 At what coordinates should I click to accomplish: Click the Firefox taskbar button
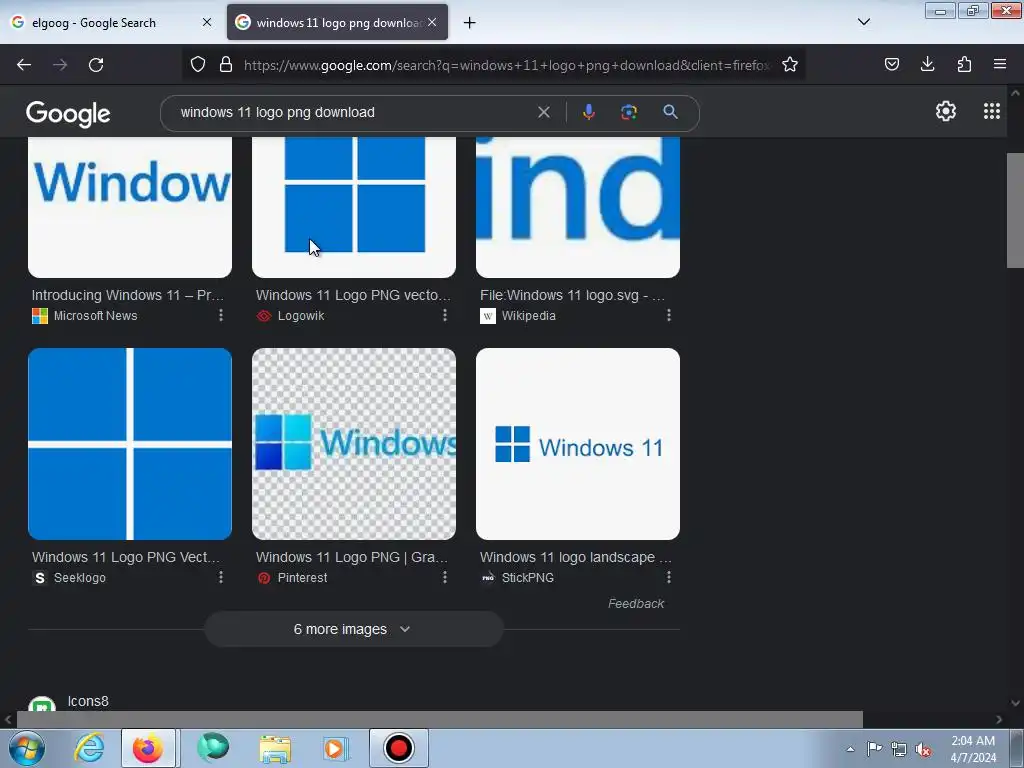tap(148, 748)
